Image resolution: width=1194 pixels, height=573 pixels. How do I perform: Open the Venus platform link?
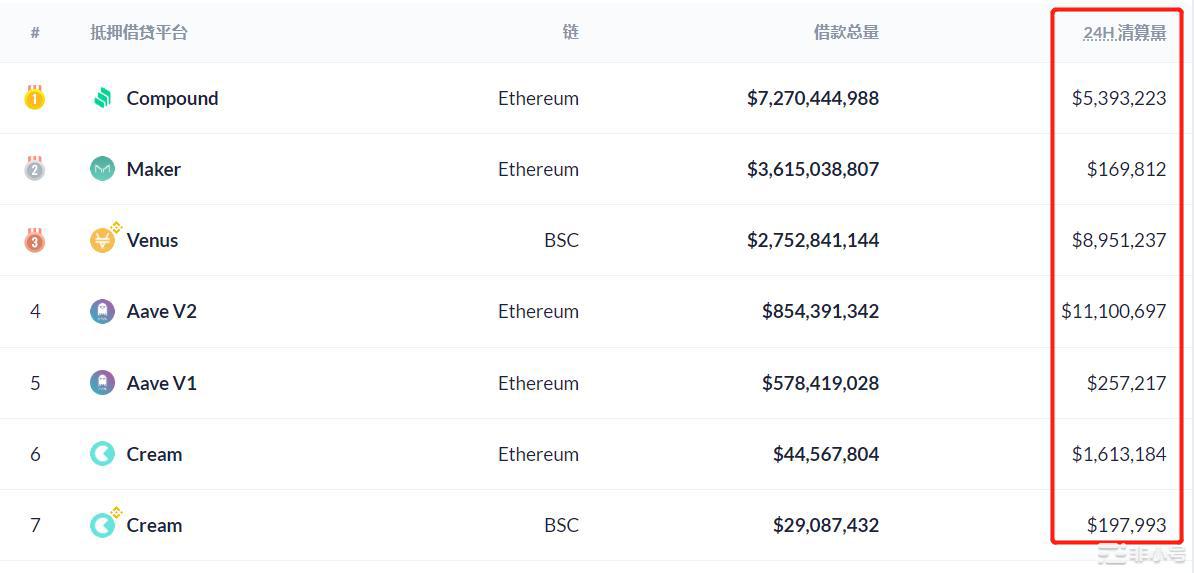pyautogui.click(x=152, y=240)
